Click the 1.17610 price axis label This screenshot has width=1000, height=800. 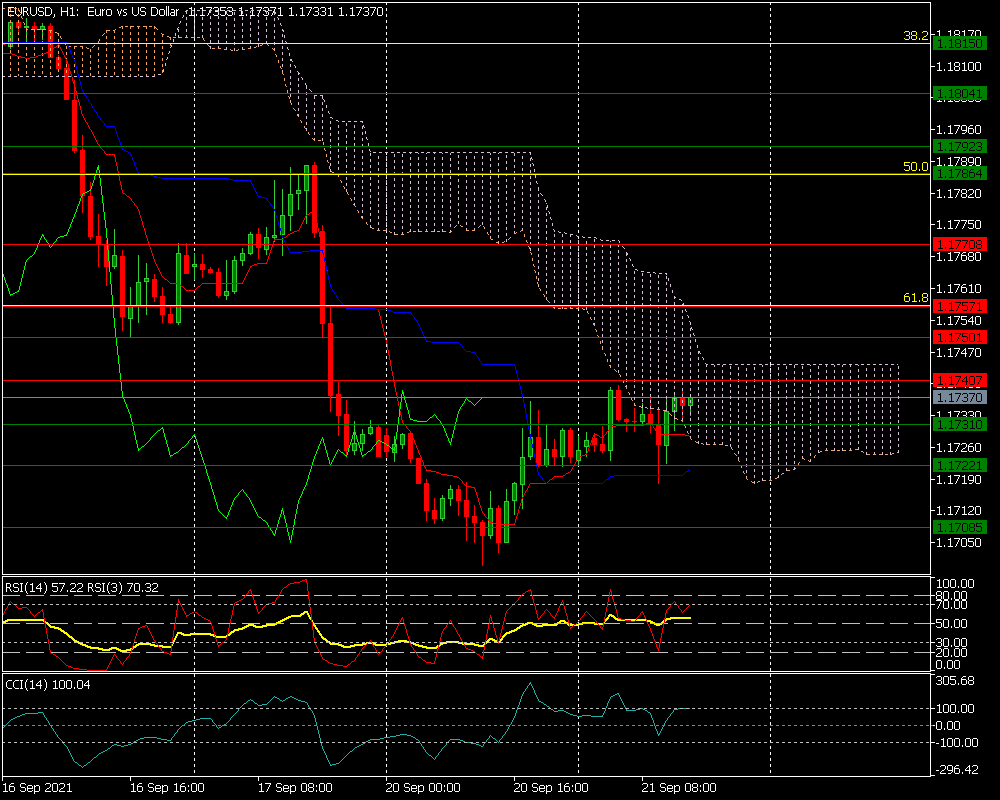pyautogui.click(x=959, y=288)
